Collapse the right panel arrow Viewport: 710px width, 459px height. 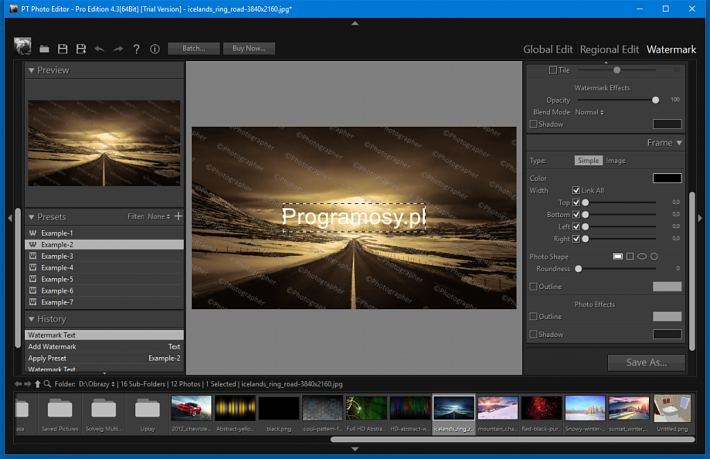pyautogui.click(x=700, y=218)
